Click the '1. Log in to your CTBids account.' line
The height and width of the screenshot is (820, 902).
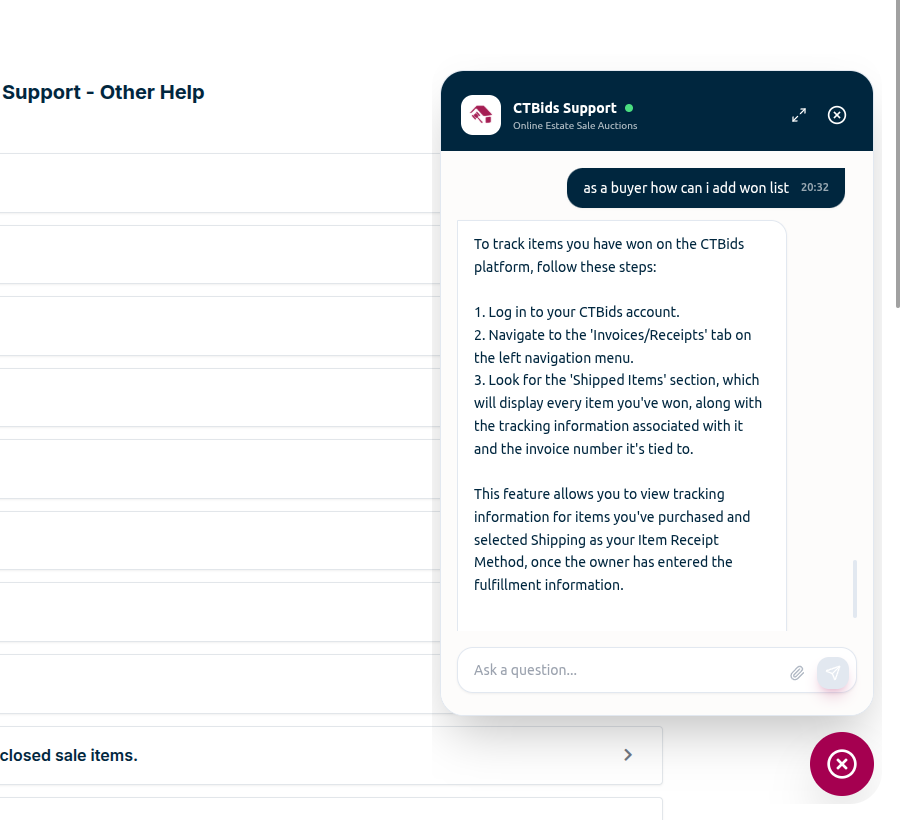coord(576,312)
